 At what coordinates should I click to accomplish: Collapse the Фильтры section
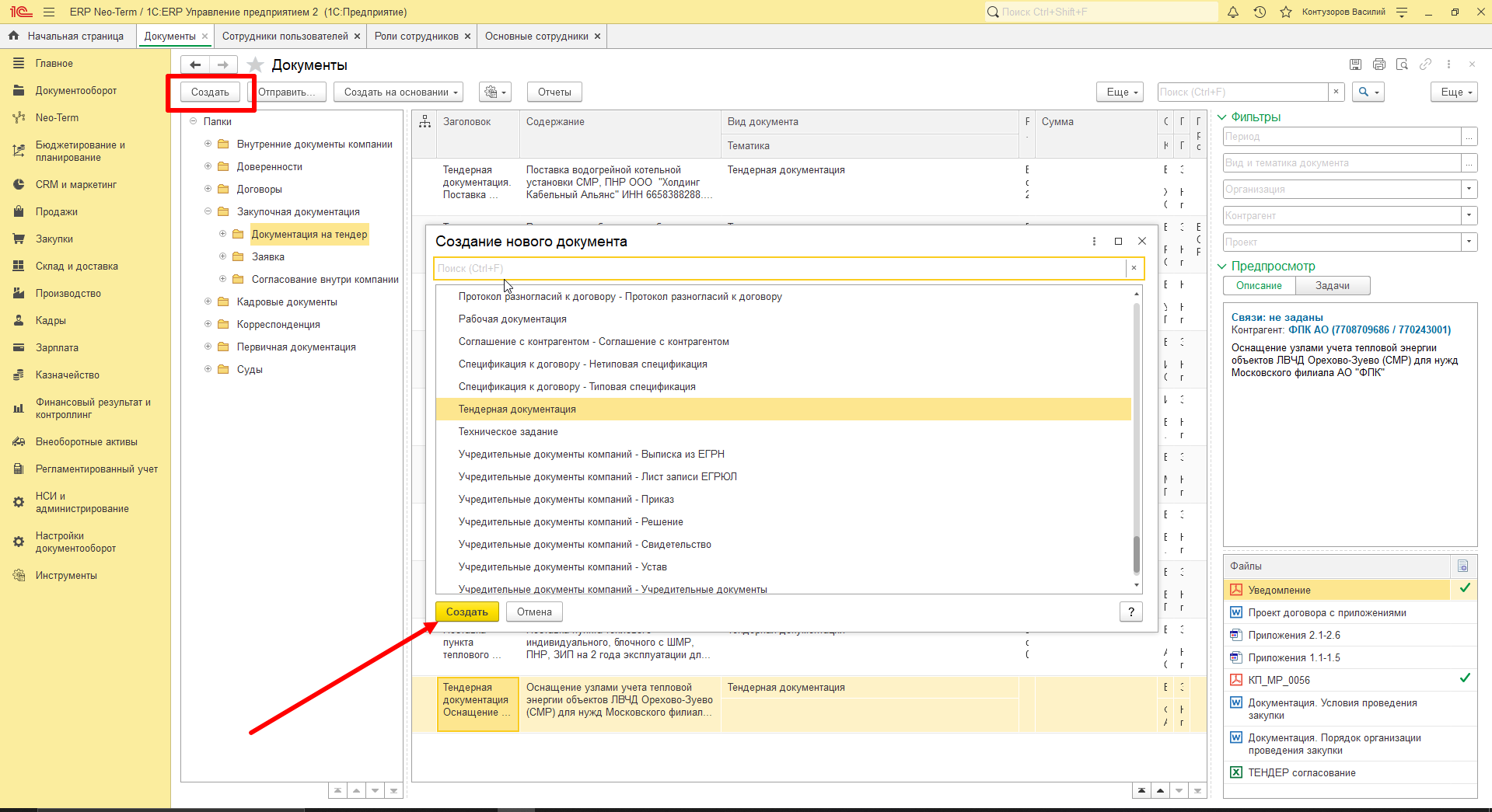tap(1221, 117)
